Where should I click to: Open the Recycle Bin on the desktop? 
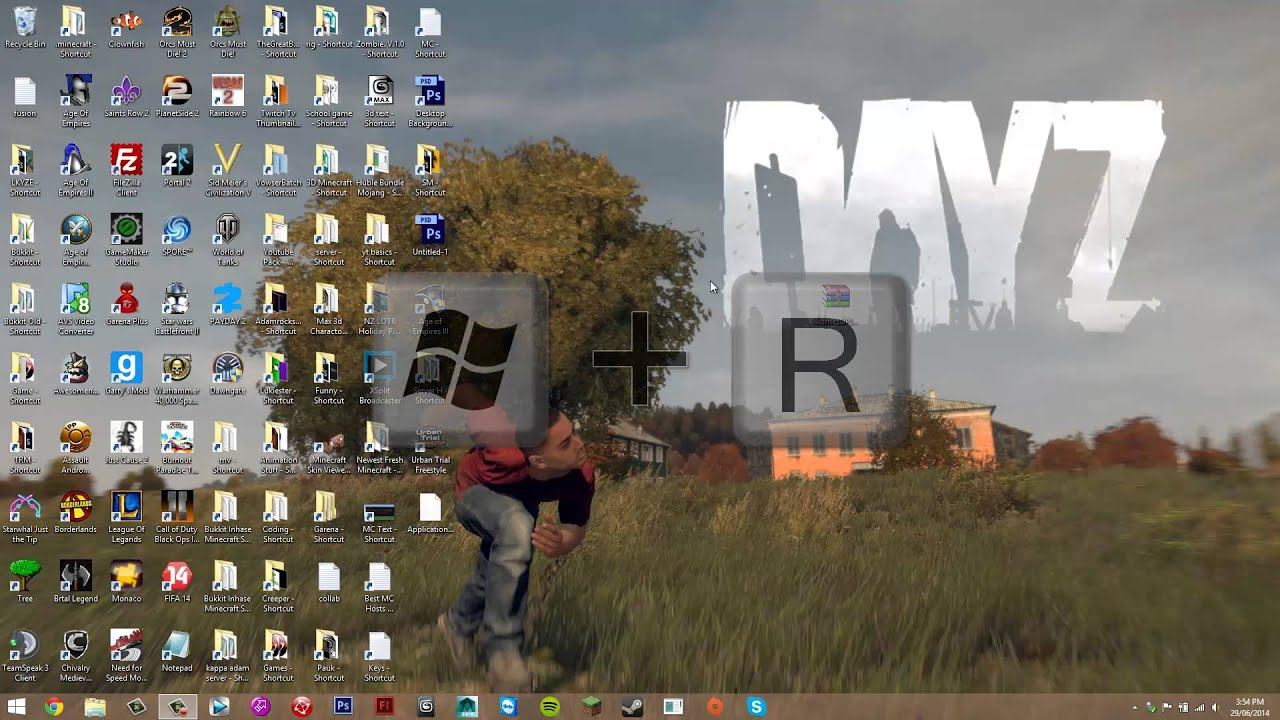pos(25,27)
